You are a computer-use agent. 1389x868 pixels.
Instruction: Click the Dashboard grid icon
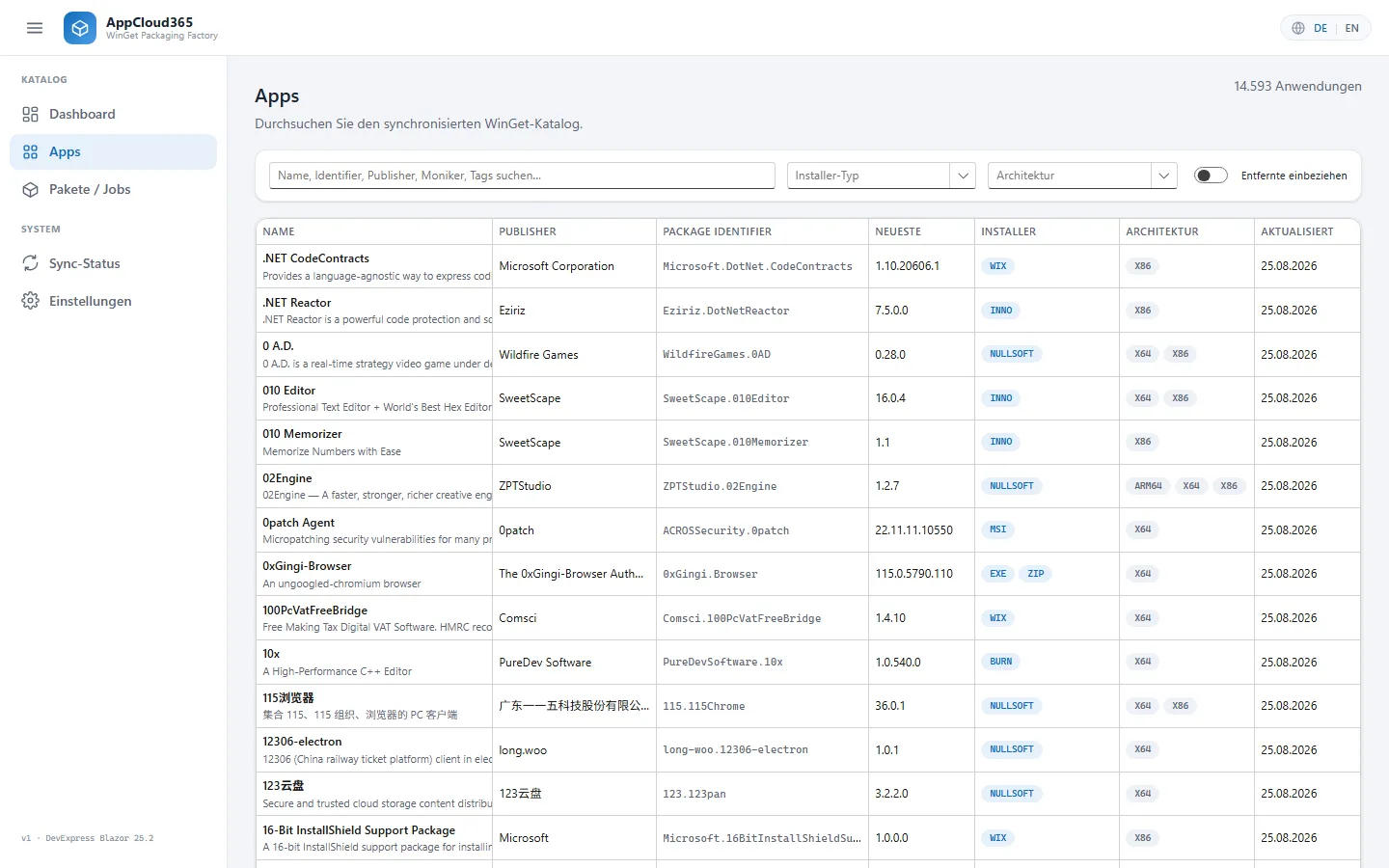click(31, 114)
